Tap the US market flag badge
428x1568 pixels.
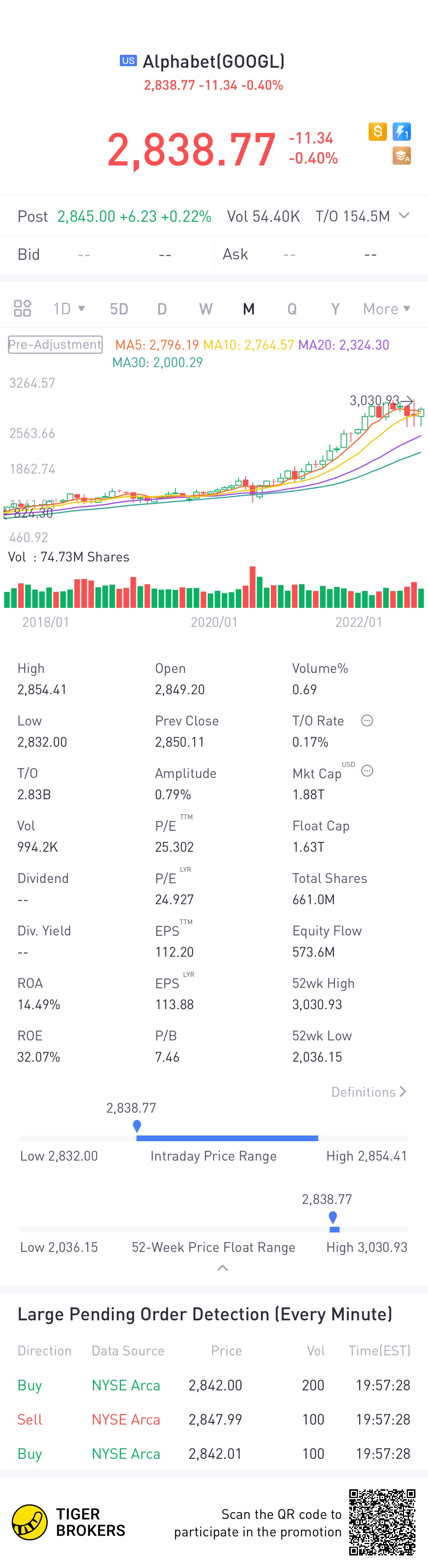pos(128,61)
